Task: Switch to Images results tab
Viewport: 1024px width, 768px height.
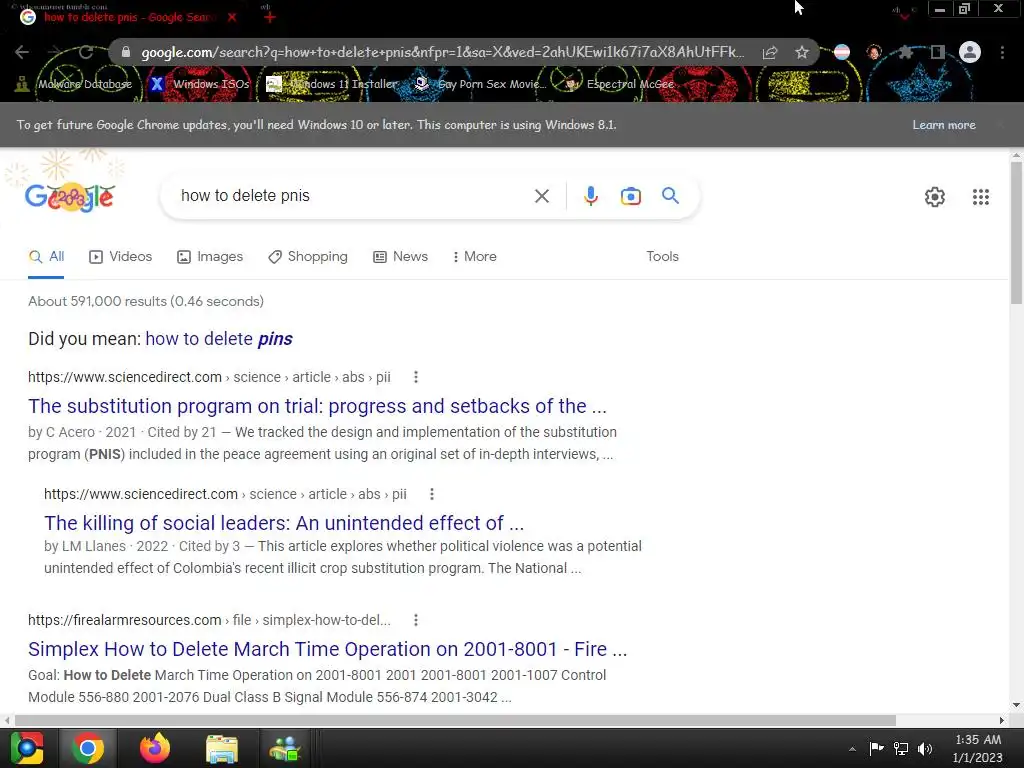Action: (210, 257)
